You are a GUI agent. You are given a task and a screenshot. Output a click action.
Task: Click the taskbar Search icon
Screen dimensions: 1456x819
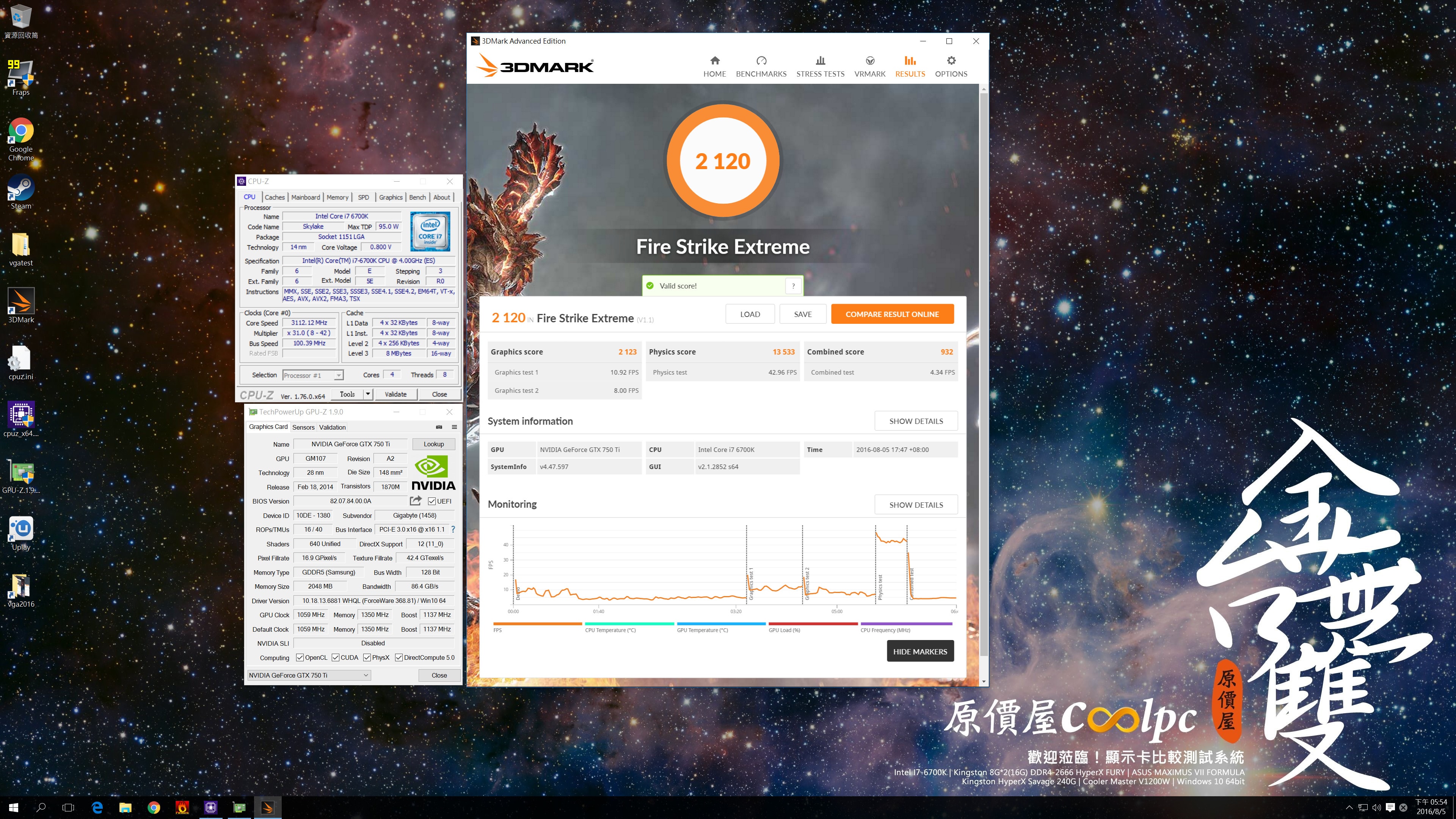[x=41, y=808]
